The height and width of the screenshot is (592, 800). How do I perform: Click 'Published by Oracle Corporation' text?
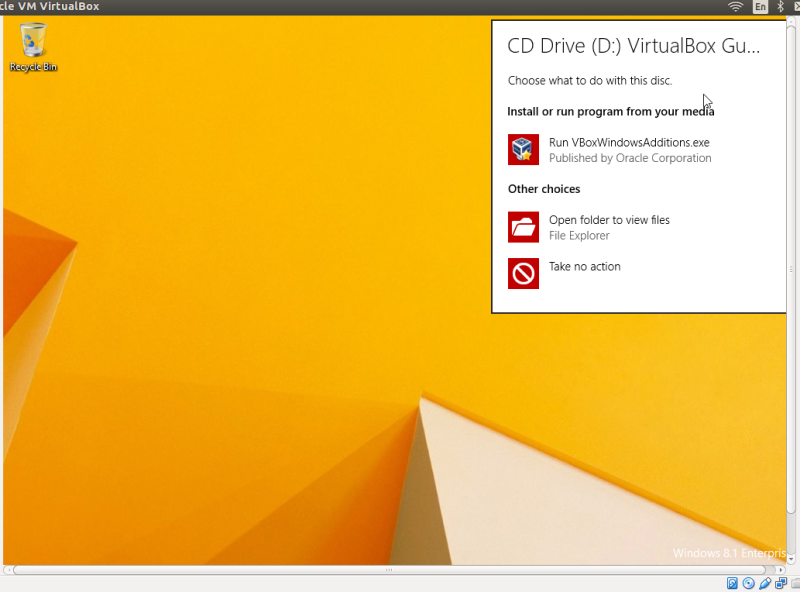(630, 158)
